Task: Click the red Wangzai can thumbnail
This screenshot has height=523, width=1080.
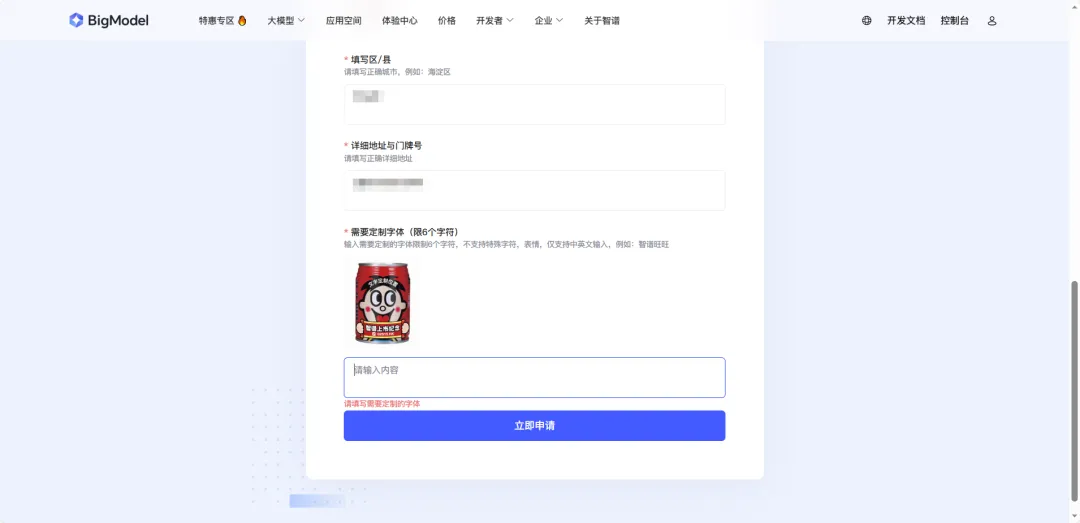Action: point(382,302)
